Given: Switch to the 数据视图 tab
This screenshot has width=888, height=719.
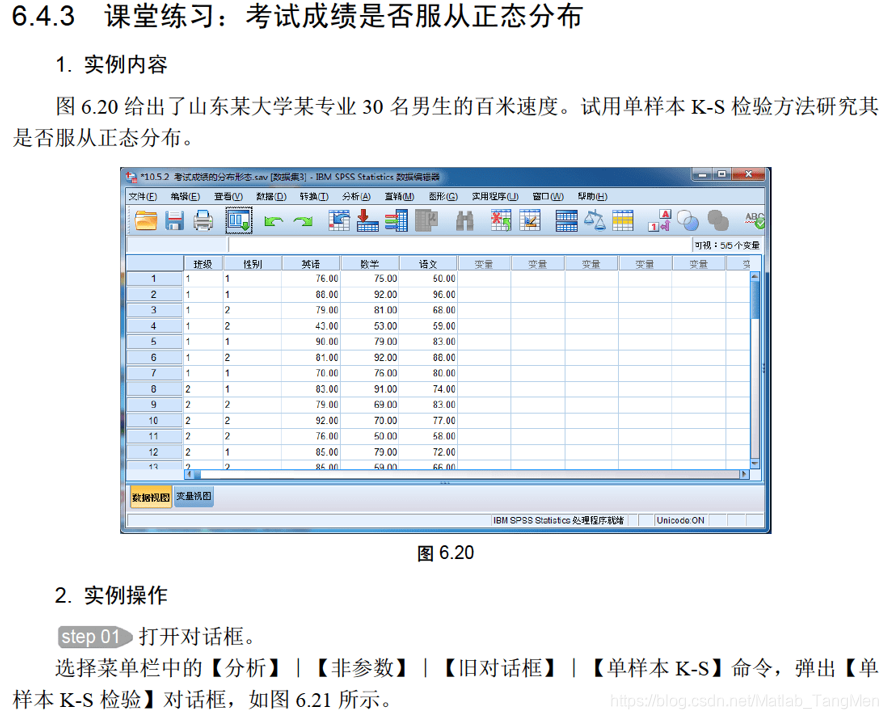Looking at the screenshot, I should point(151,498).
